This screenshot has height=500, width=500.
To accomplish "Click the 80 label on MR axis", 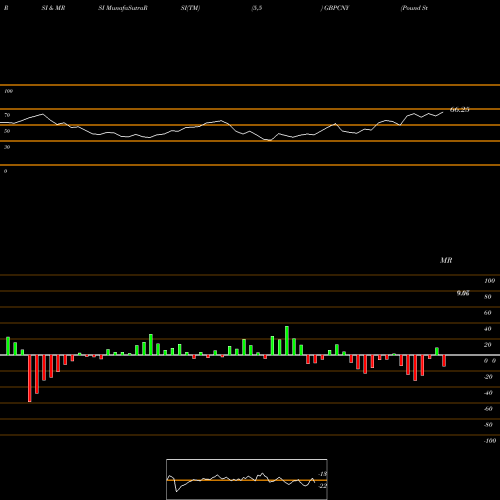I will click(x=488, y=297).
